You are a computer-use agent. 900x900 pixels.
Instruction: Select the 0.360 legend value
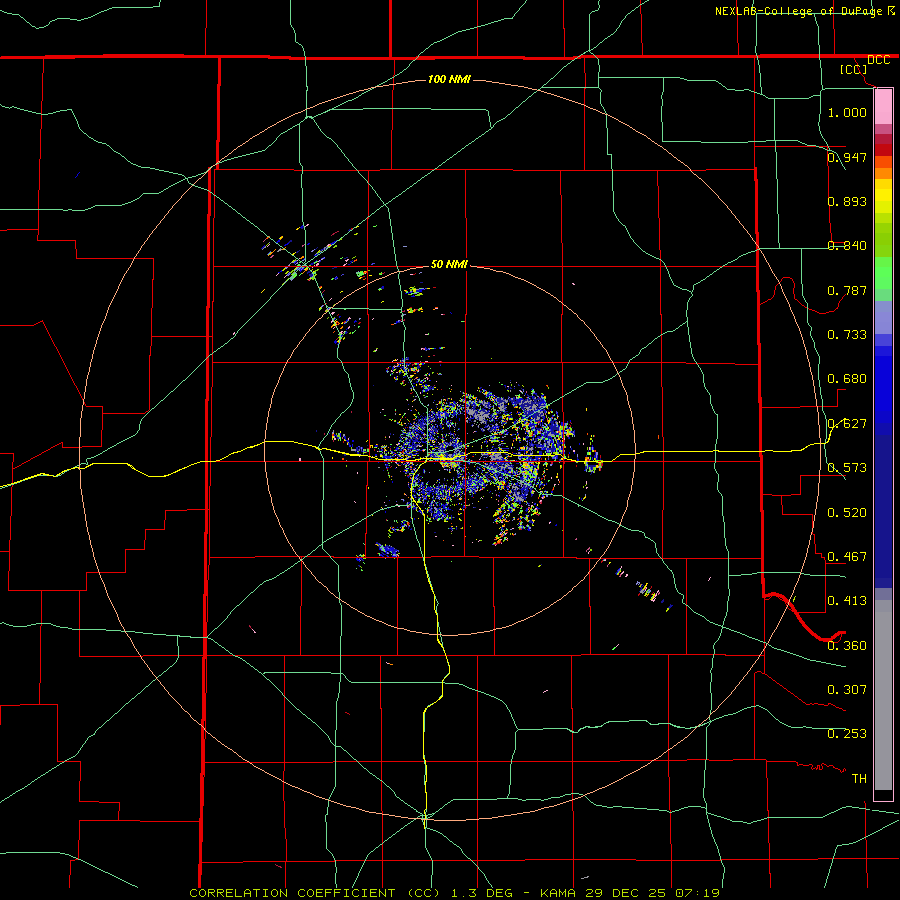pos(847,645)
